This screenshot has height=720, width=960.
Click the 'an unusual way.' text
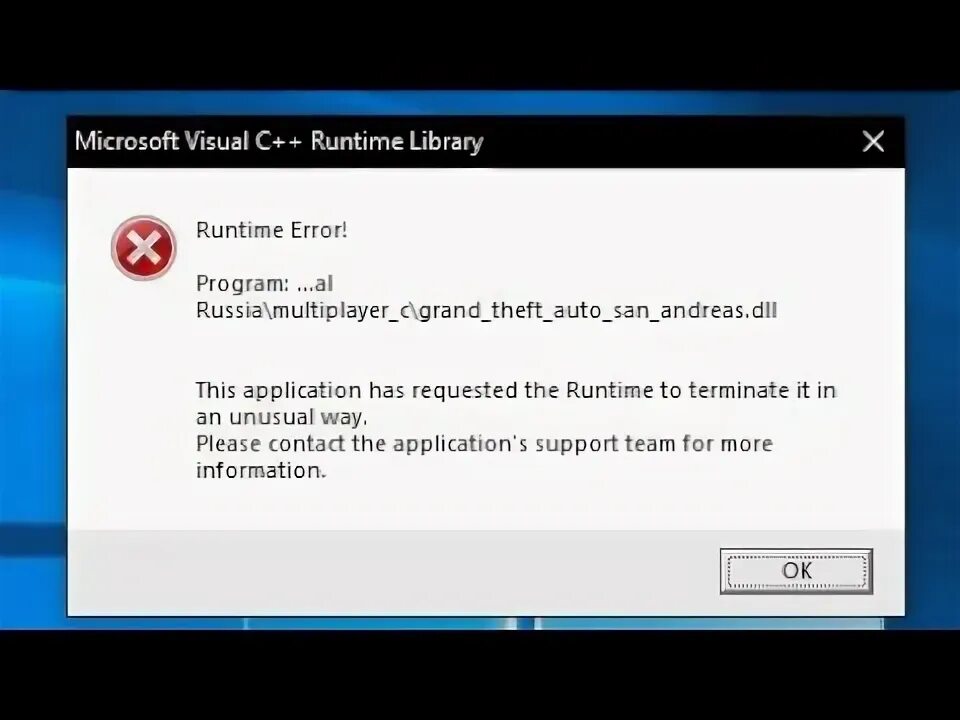282,417
